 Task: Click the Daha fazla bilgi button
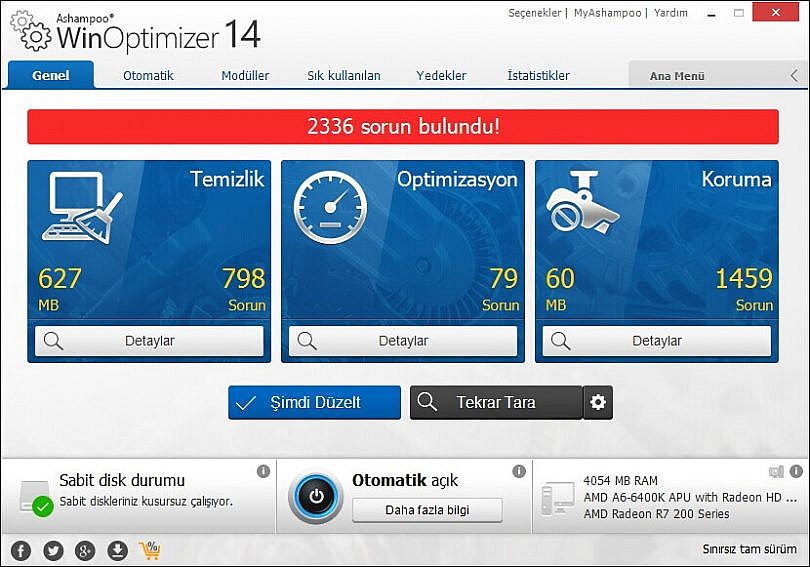[x=427, y=510]
